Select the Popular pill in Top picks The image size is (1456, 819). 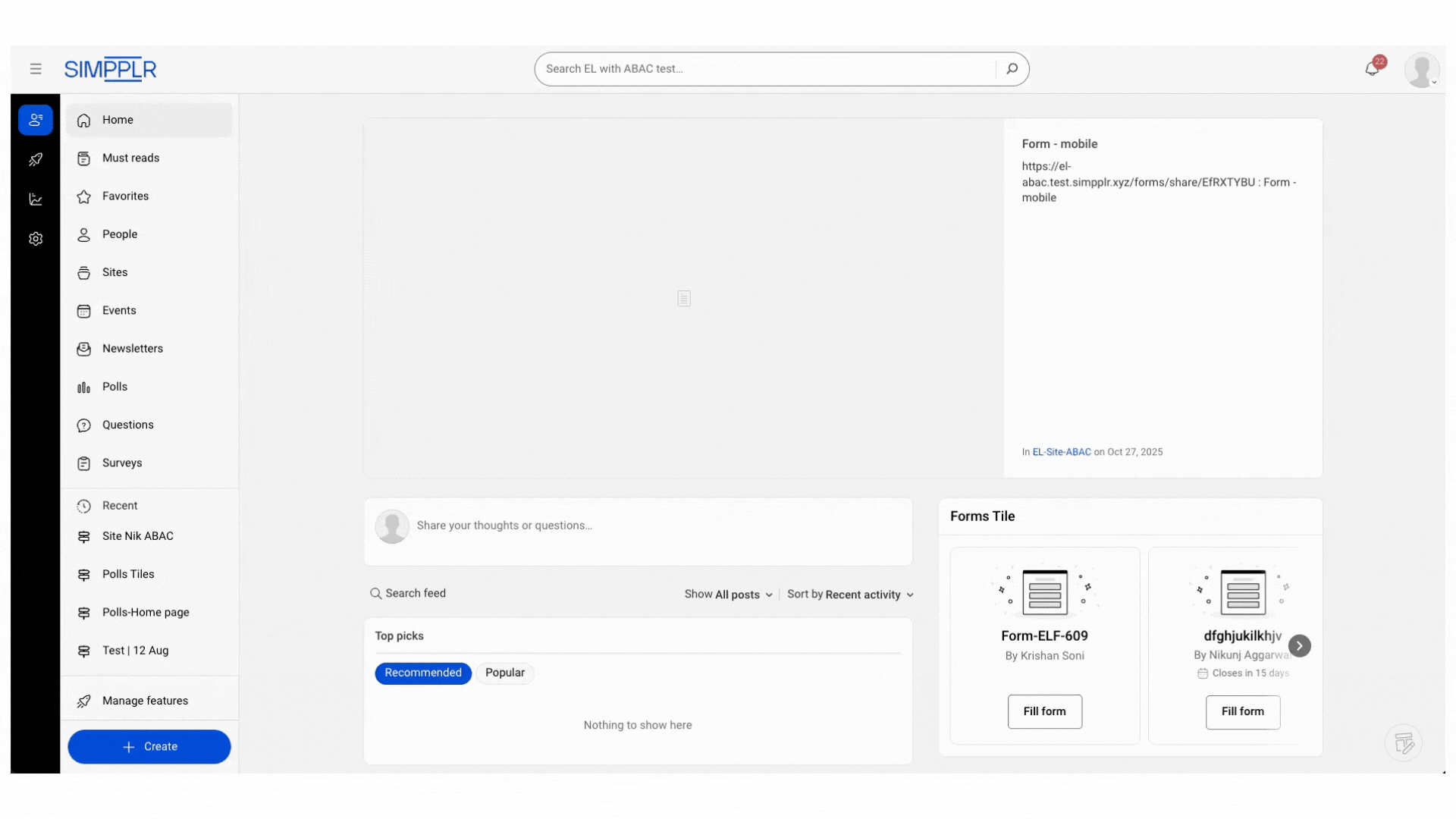click(504, 673)
